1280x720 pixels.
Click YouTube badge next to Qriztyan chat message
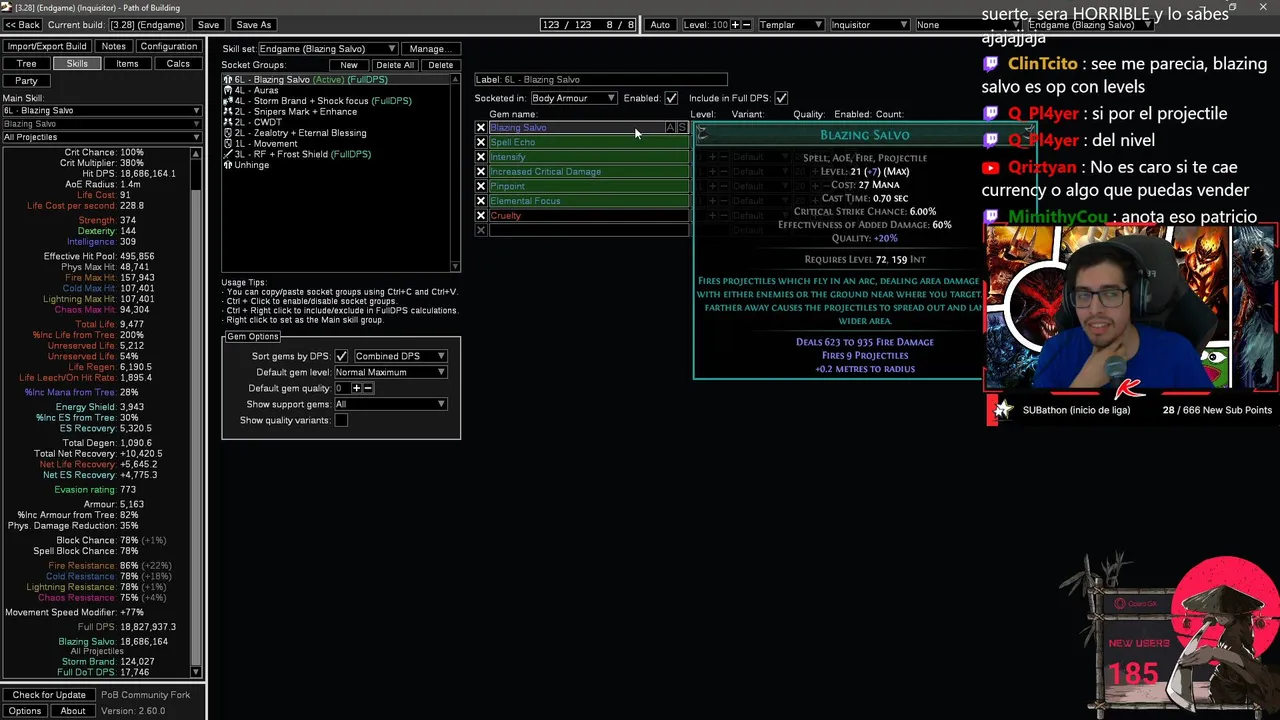click(x=991, y=168)
